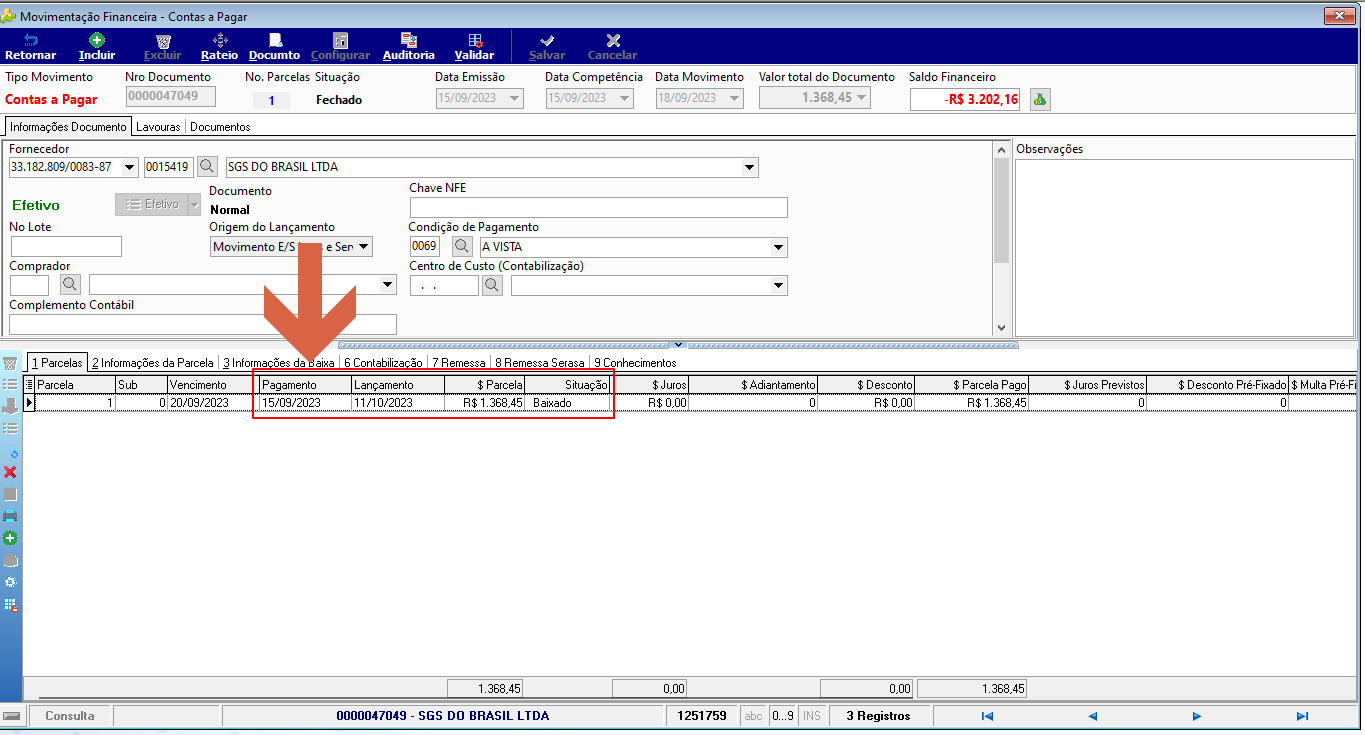Open Auditoria from the toolbar
This screenshot has width=1365, height=735.
pyautogui.click(x=409, y=47)
